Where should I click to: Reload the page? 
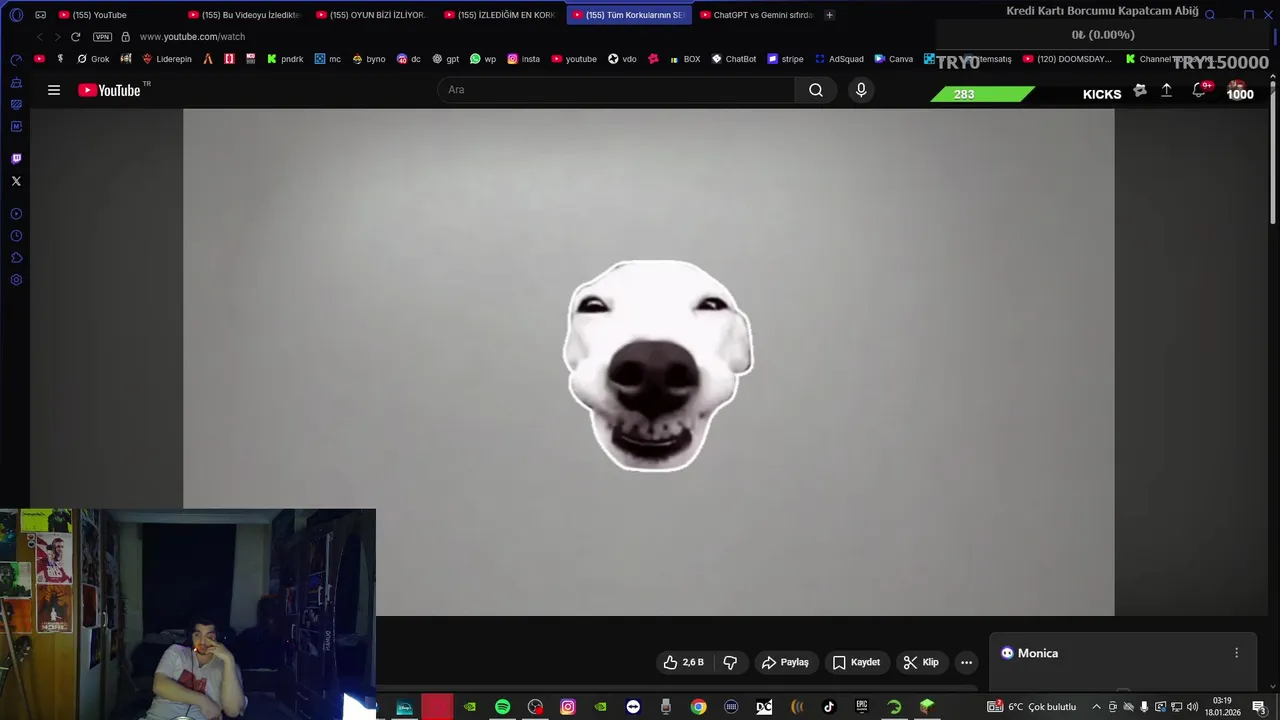[75, 37]
